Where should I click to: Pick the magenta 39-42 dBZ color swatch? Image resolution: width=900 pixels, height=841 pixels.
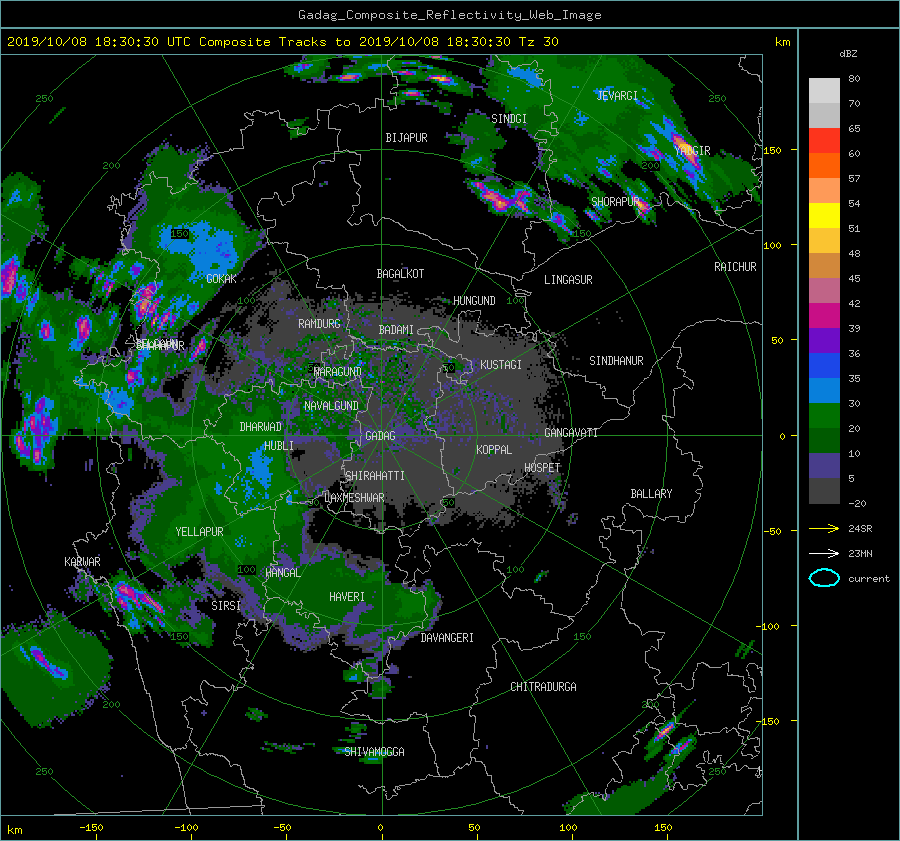[x=824, y=315]
